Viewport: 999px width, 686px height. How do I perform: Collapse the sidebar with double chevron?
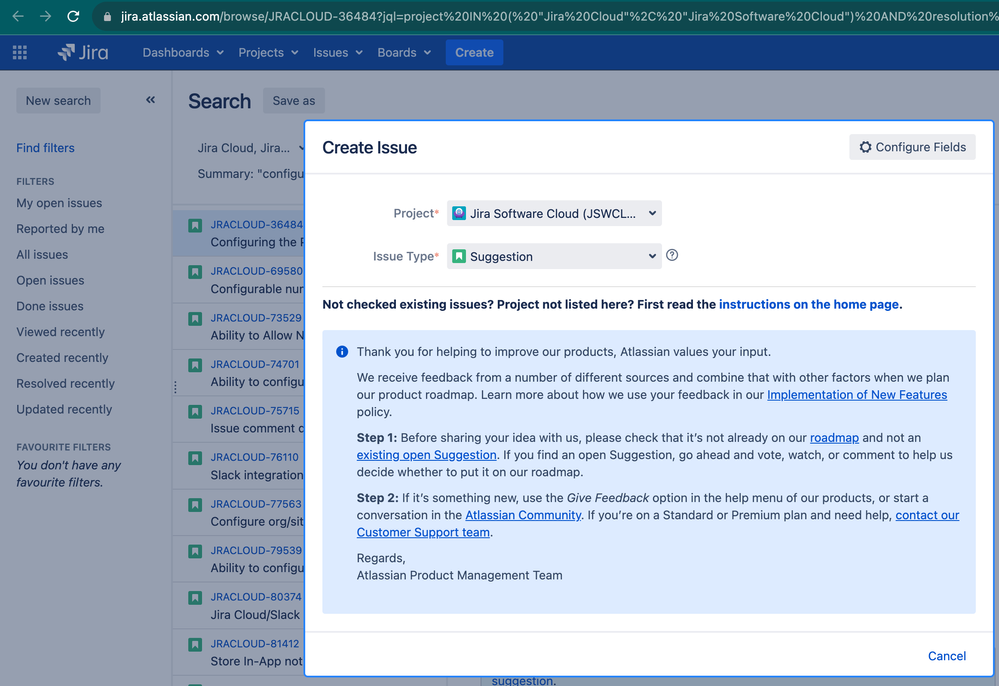click(150, 99)
